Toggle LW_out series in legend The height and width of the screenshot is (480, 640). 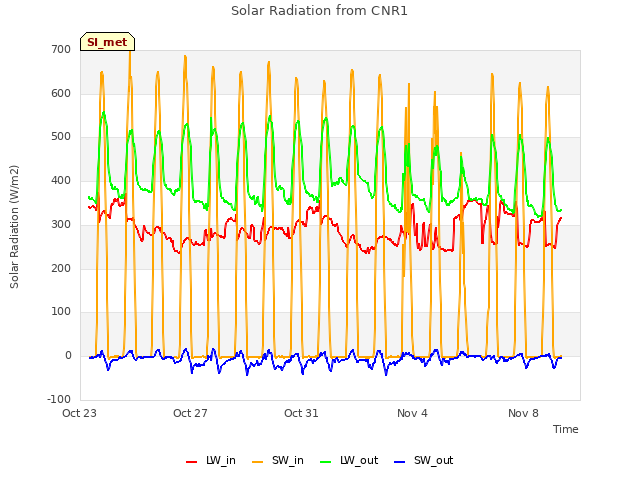coord(349,460)
